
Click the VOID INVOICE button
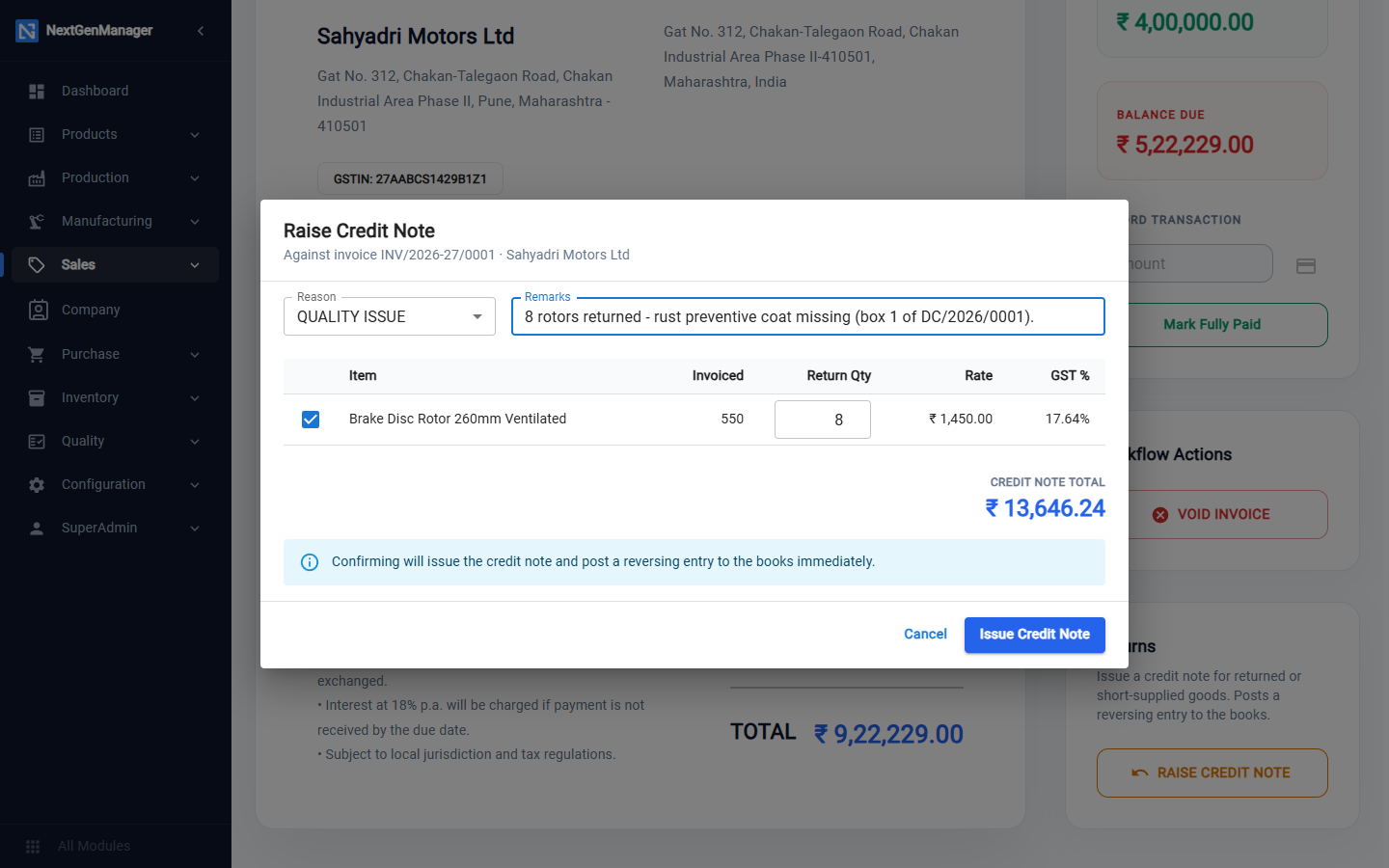tap(1212, 514)
